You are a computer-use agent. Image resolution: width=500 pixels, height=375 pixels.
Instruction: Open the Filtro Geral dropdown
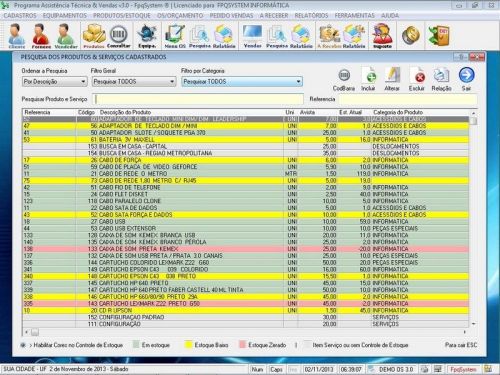134,81
